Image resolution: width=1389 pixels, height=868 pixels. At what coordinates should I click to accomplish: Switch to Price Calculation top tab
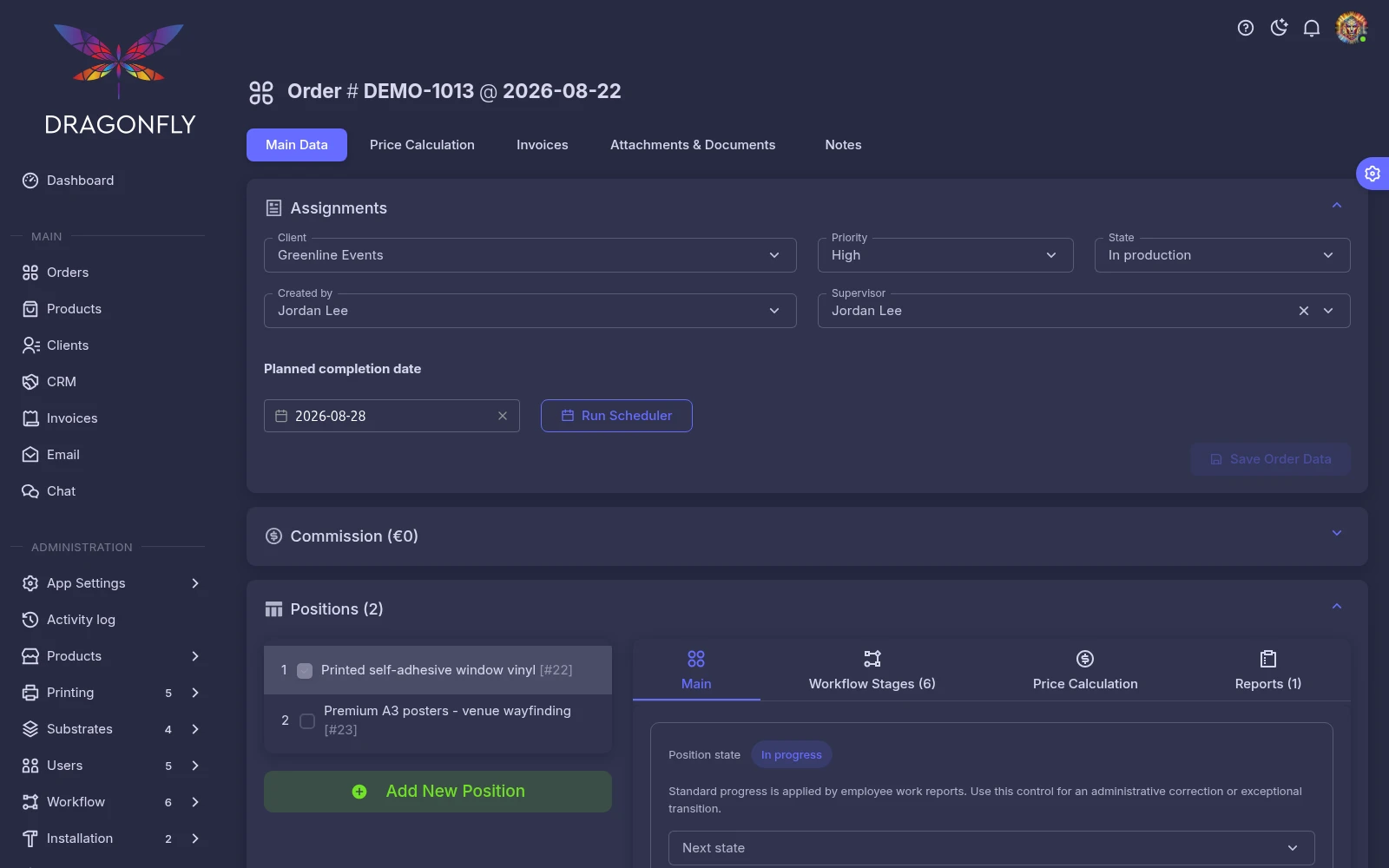[422, 145]
